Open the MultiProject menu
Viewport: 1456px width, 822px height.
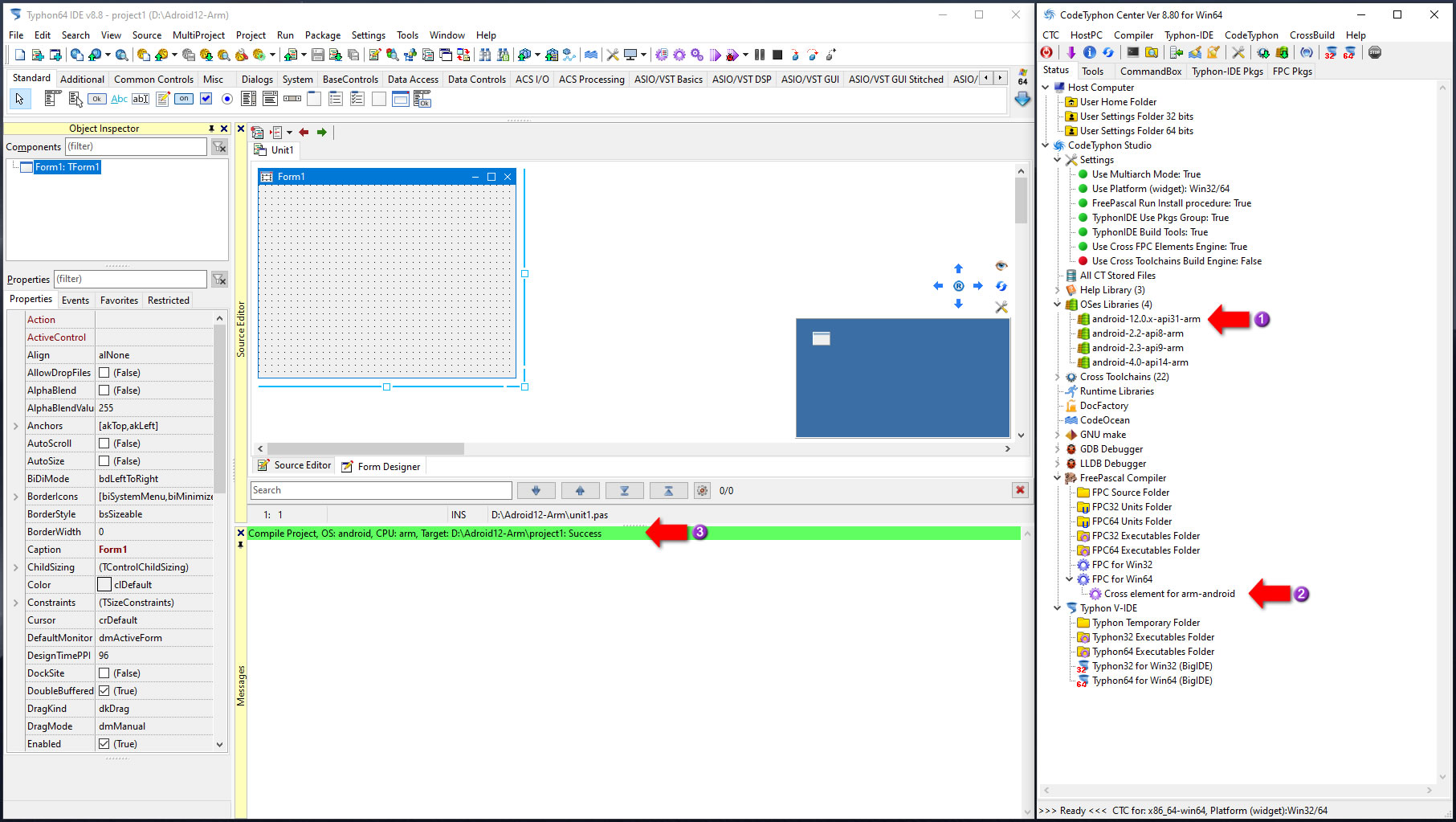(198, 35)
